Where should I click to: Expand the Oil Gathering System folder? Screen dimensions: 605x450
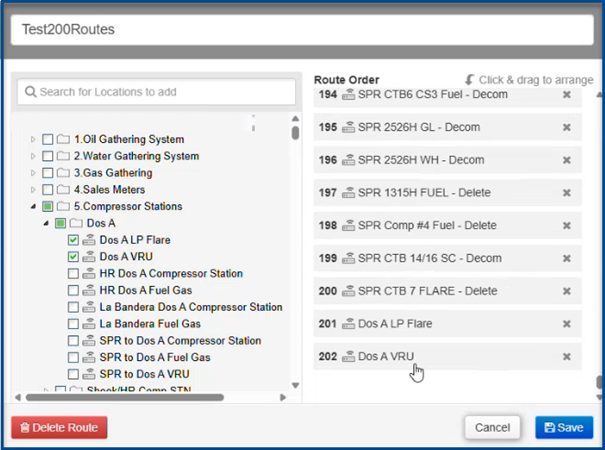[x=33, y=140]
